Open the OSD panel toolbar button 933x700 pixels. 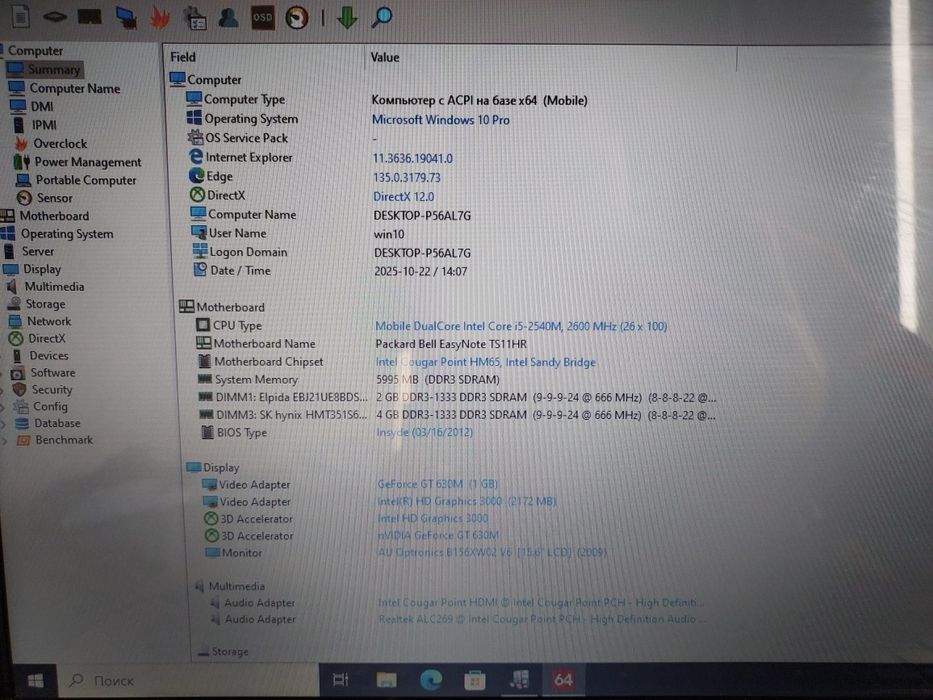click(262, 18)
